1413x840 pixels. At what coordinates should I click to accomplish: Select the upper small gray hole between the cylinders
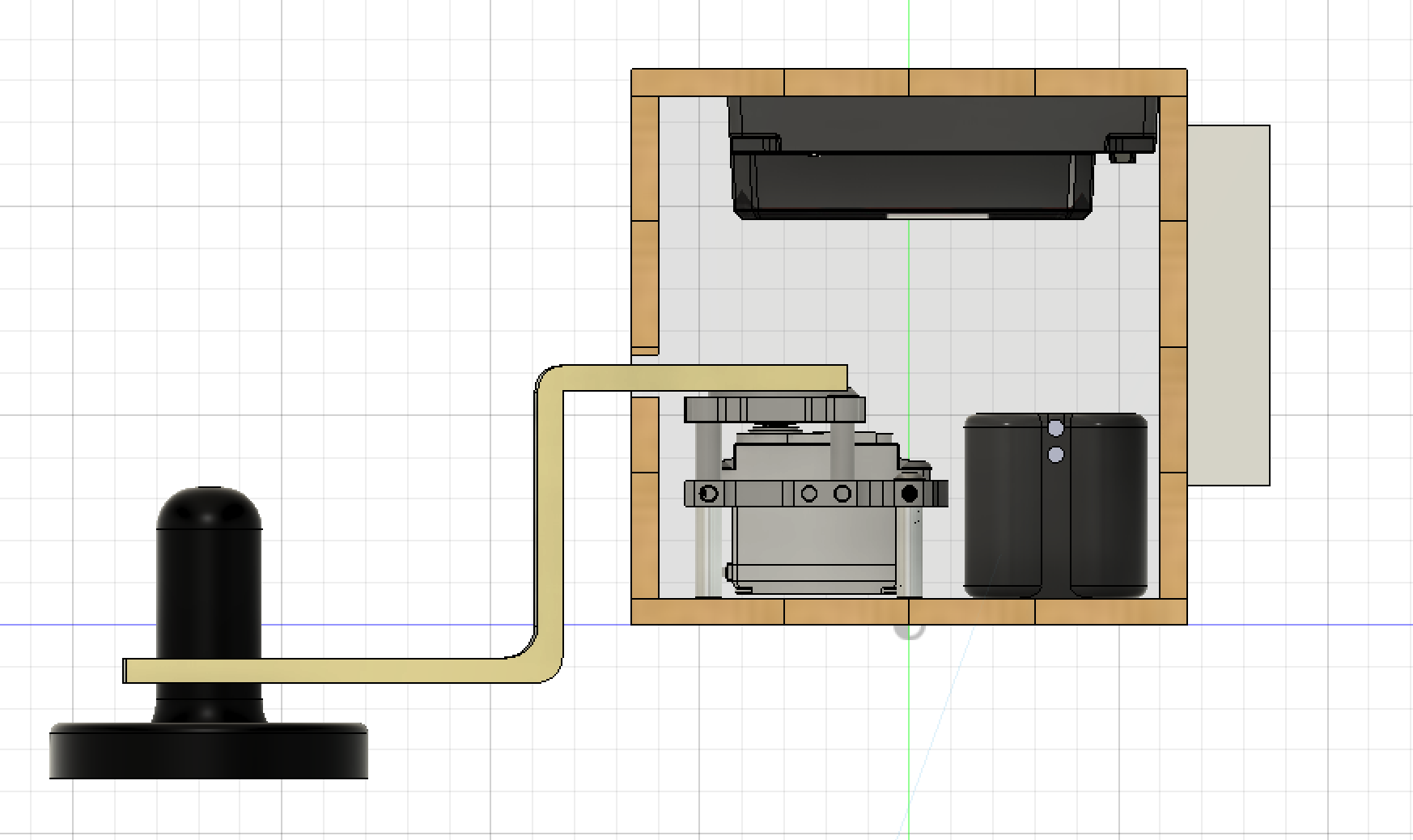tap(1056, 427)
